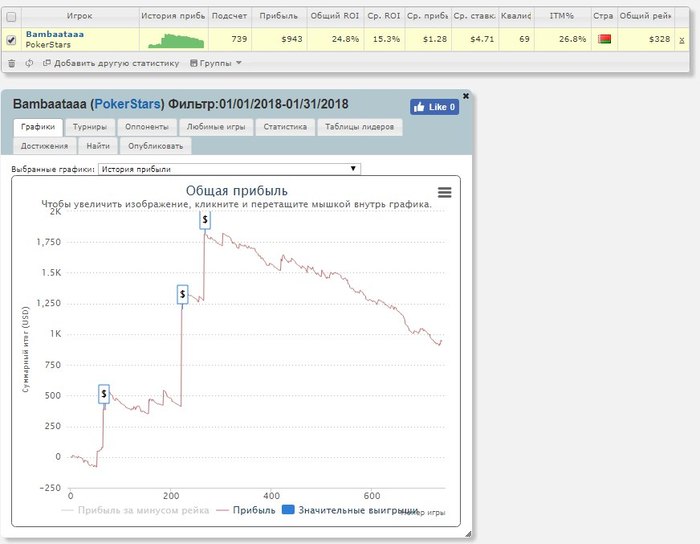The height and width of the screenshot is (544, 700).
Task: Sort by Игрок column header
Action: (79, 16)
